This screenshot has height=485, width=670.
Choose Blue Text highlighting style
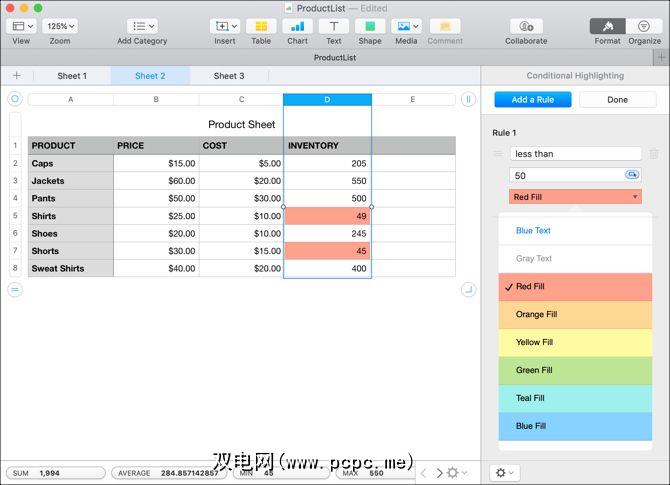tap(574, 231)
